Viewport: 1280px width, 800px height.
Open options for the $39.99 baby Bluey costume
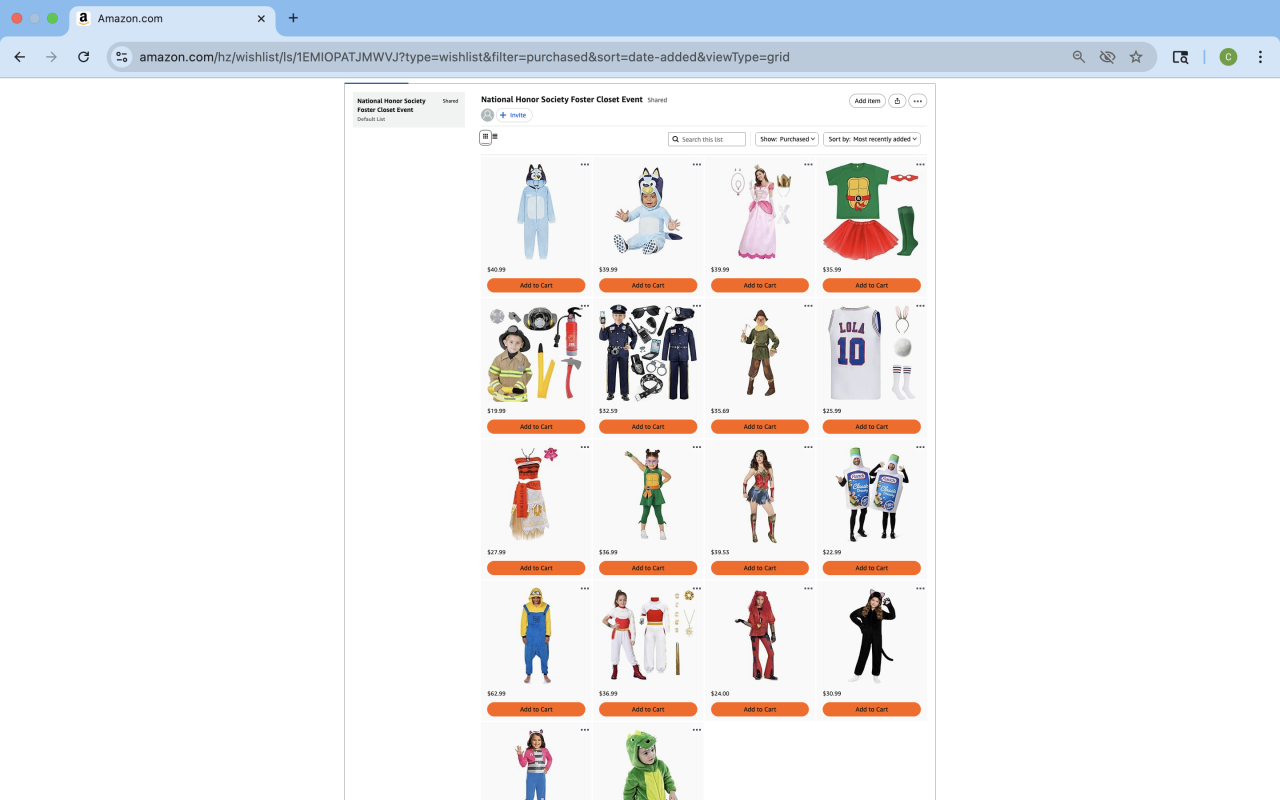point(697,164)
